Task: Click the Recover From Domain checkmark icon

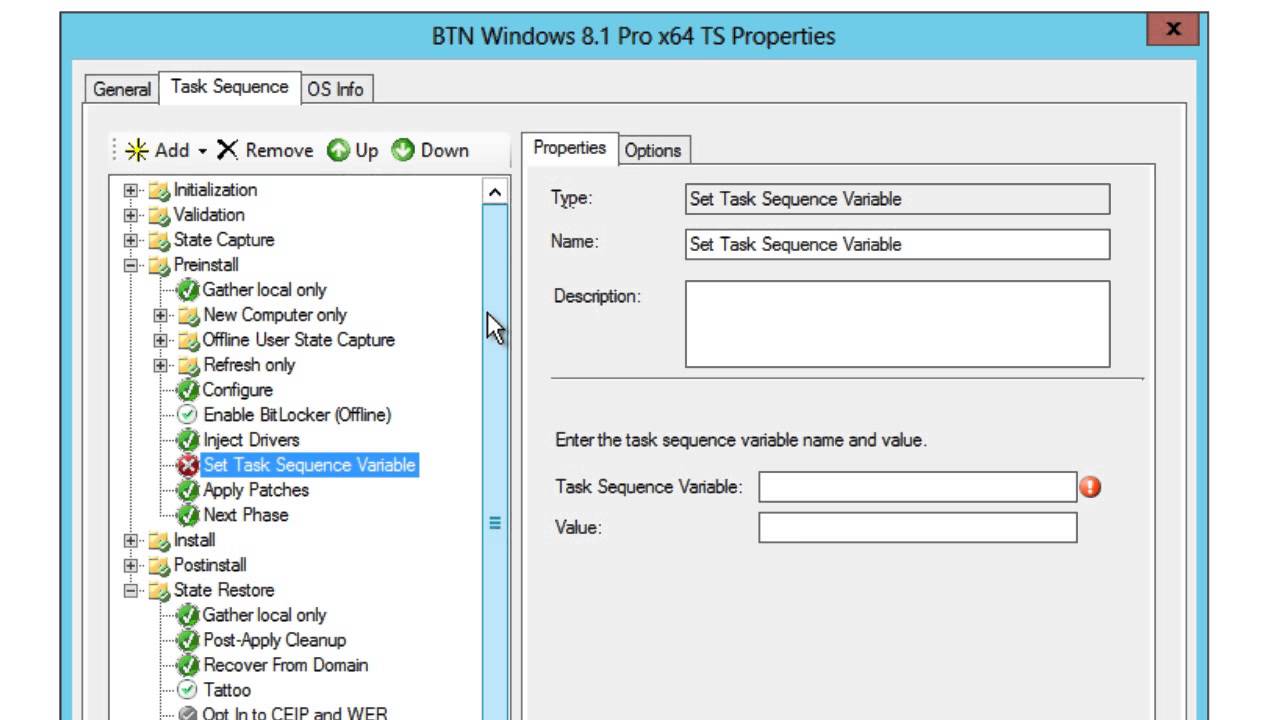Action: tap(188, 665)
